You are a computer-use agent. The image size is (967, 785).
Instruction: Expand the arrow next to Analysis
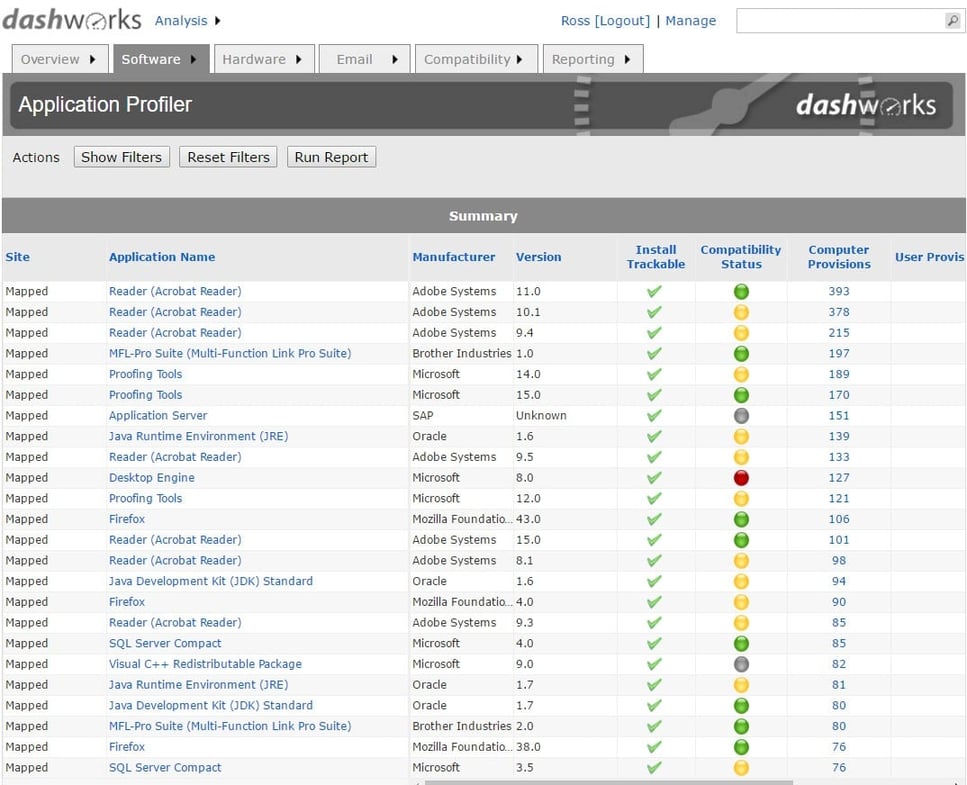tap(218, 21)
